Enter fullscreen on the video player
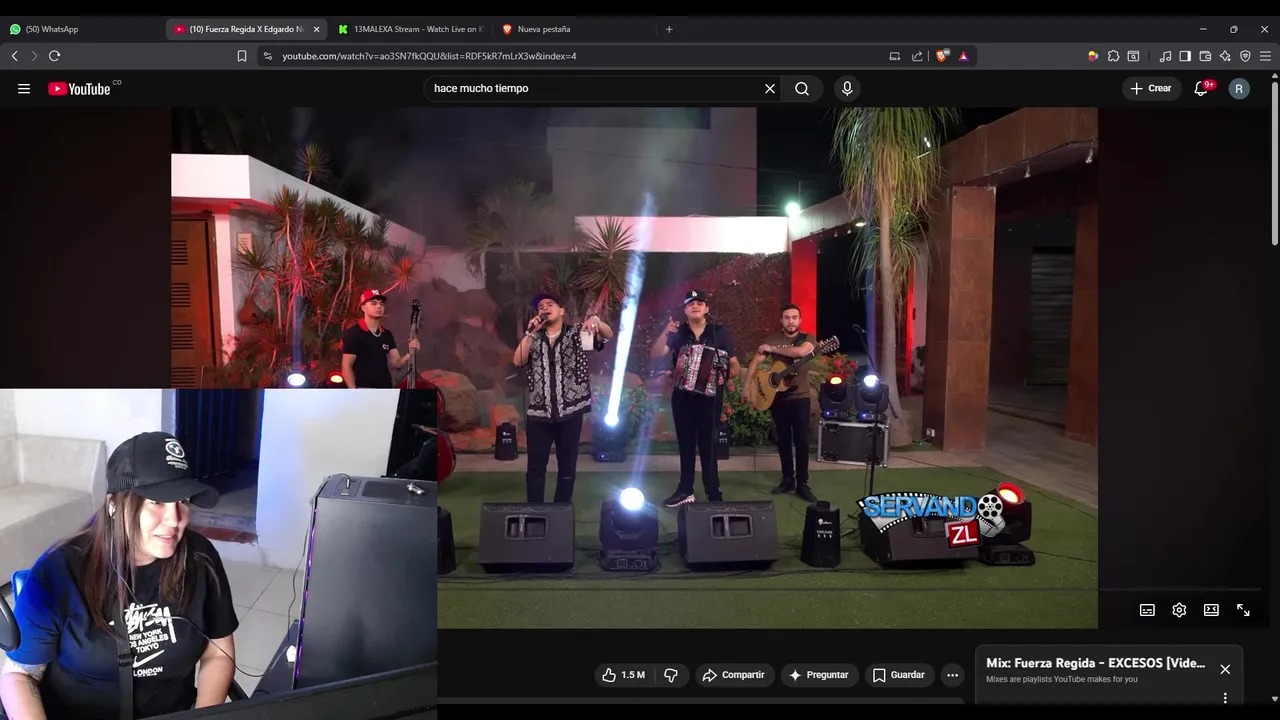 pos(1243,610)
